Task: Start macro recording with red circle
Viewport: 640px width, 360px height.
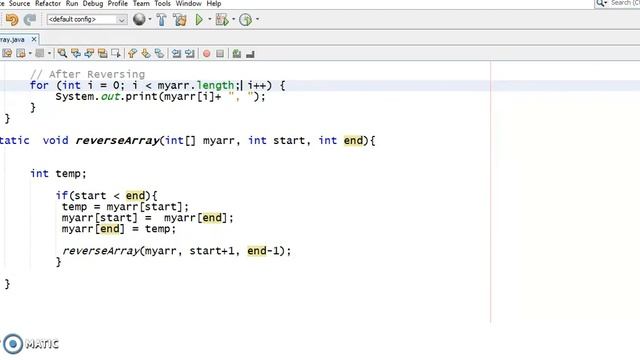Action: click(x=207, y=53)
